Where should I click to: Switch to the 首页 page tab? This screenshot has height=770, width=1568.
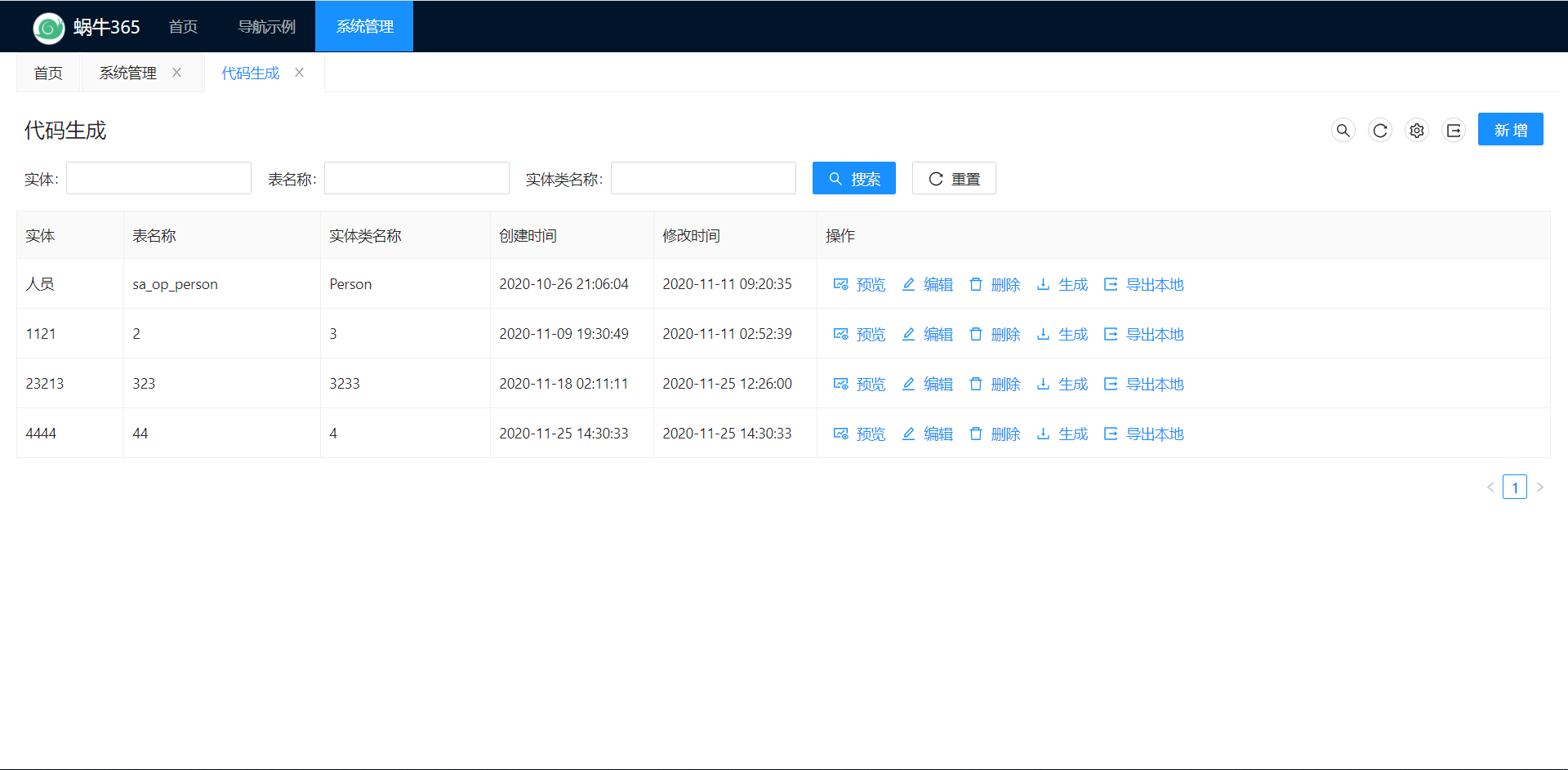point(48,73)
